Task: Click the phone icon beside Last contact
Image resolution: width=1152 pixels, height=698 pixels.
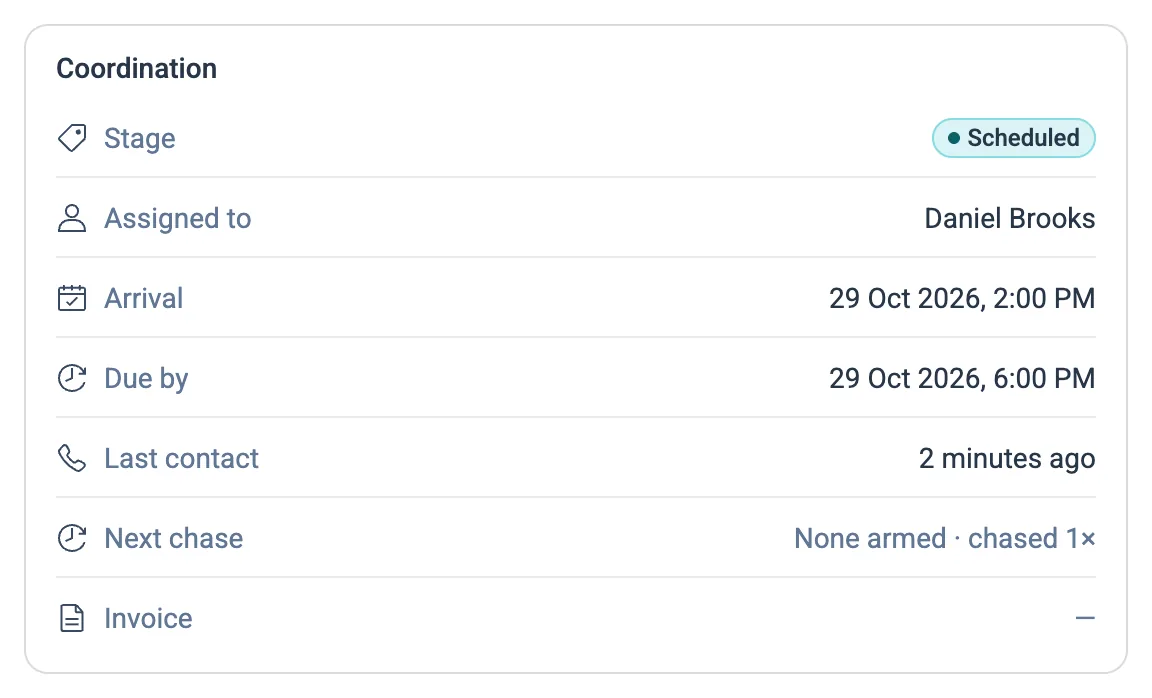Action: (x=72, y=458)
